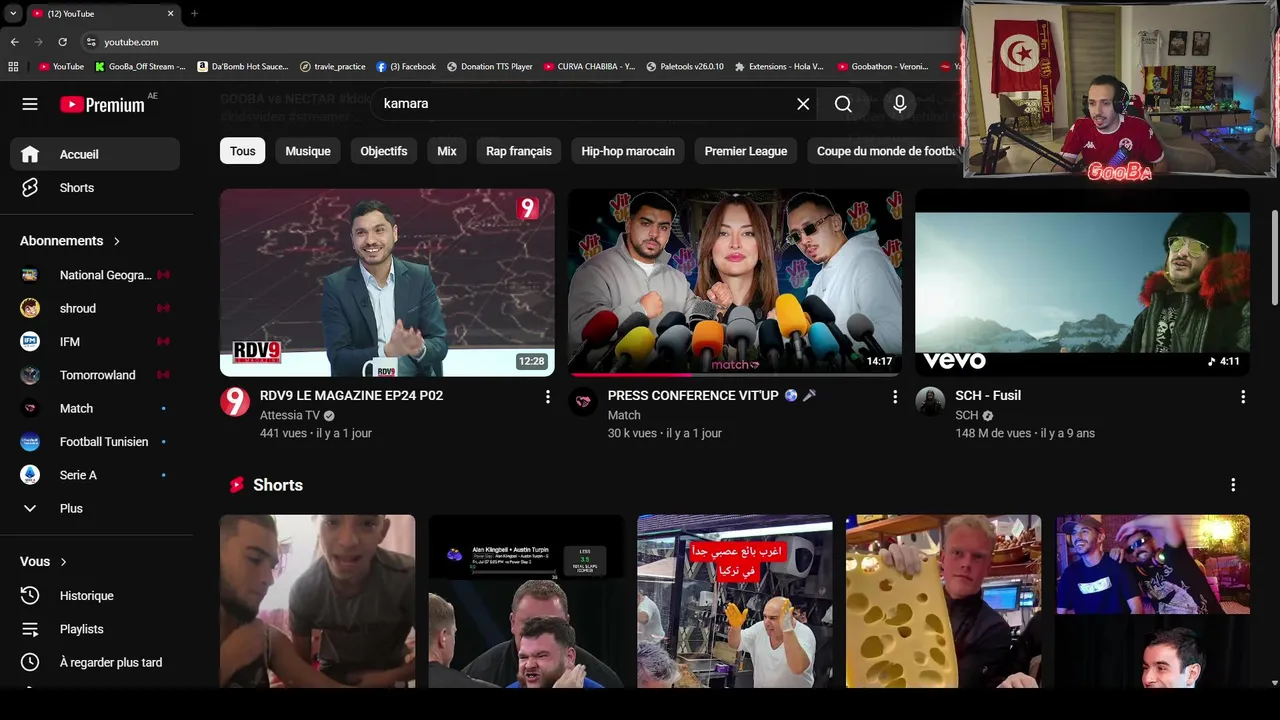Open the IFM subscription channel
The image size is (1280, 720).
[x=95, y=342]
